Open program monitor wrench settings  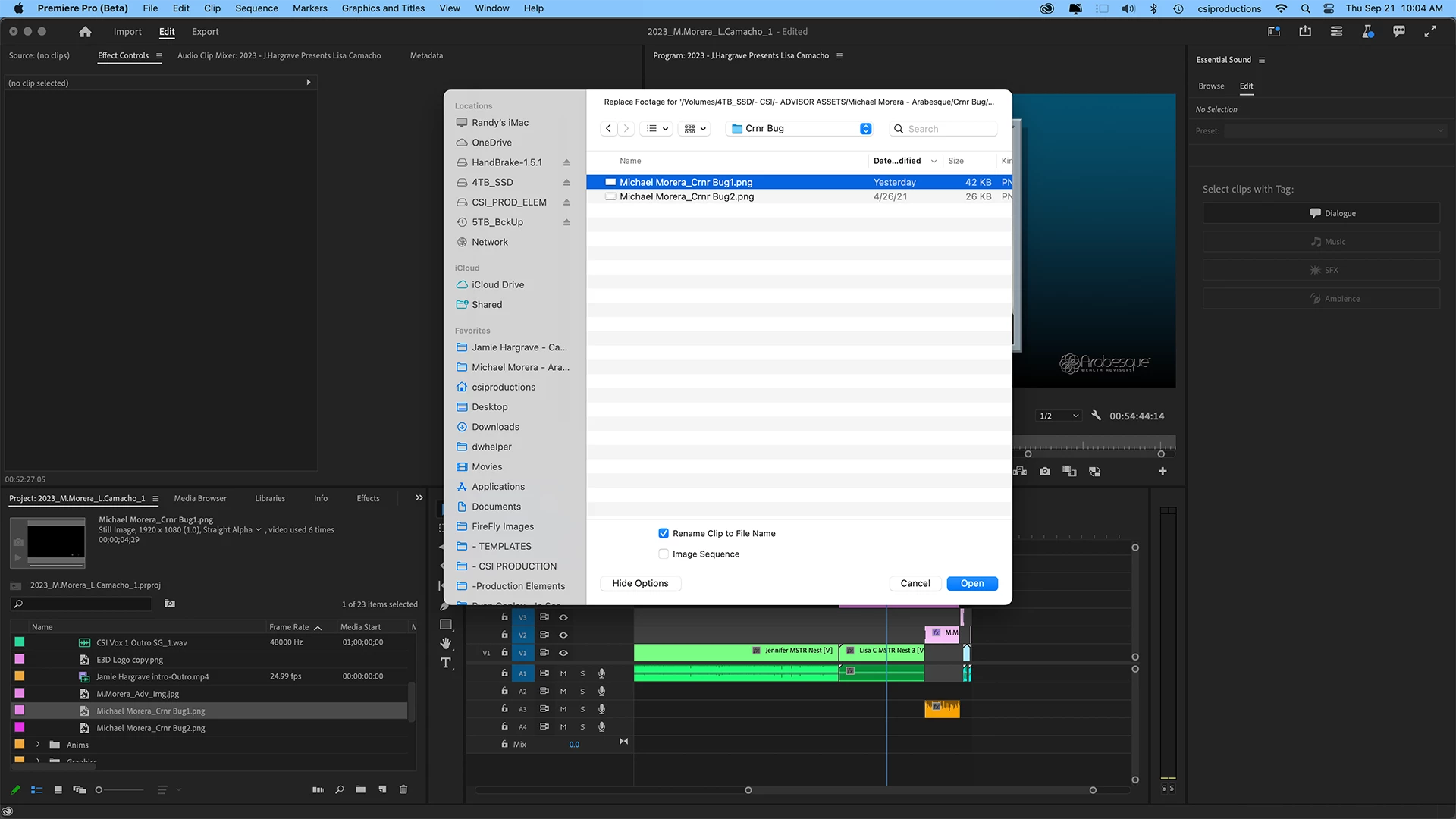[x=1096, y=416]
